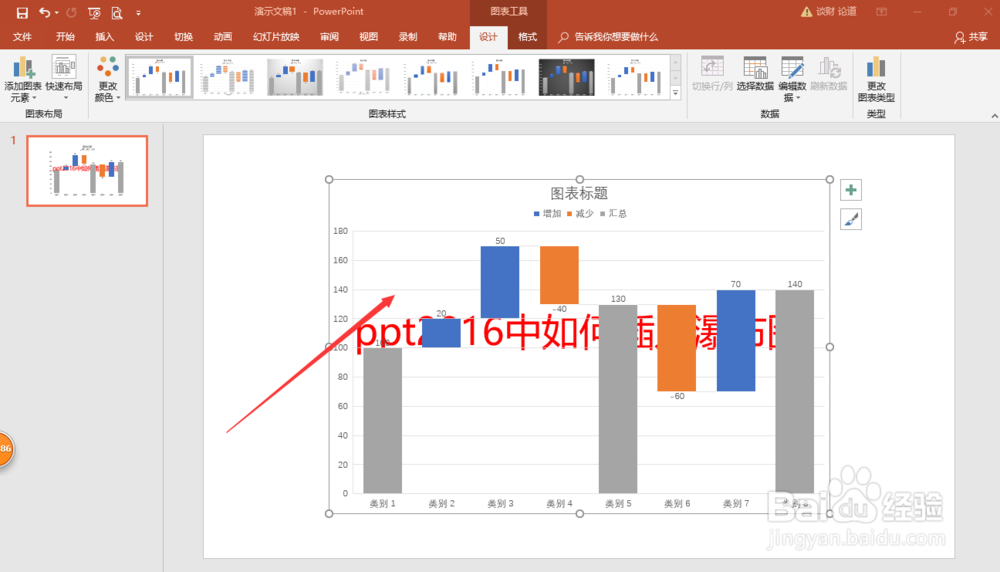Select first chart style thumbnail

tap(159, 77)
